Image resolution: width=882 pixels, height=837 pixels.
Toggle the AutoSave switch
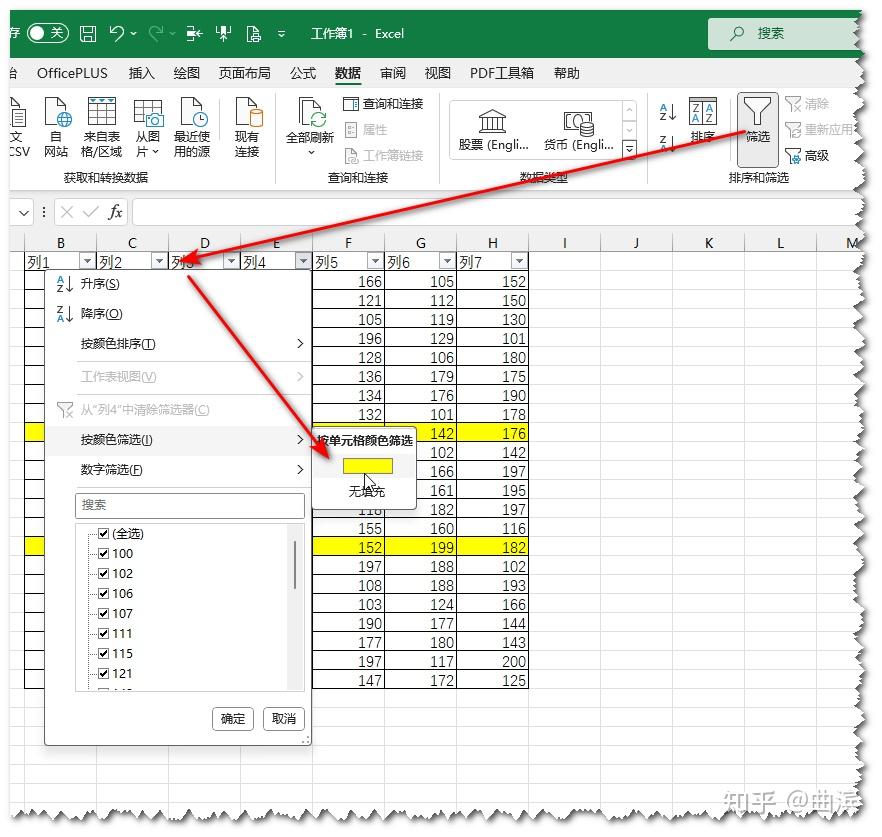point(47,34)
